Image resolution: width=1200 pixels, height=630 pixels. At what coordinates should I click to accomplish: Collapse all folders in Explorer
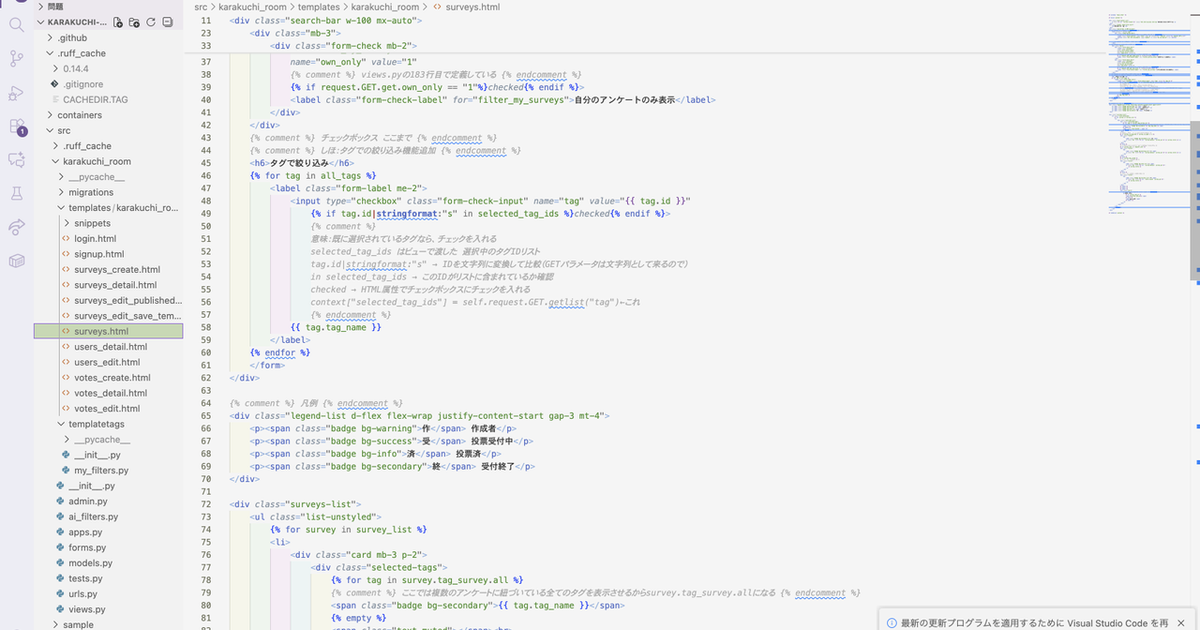click(166, 22)
